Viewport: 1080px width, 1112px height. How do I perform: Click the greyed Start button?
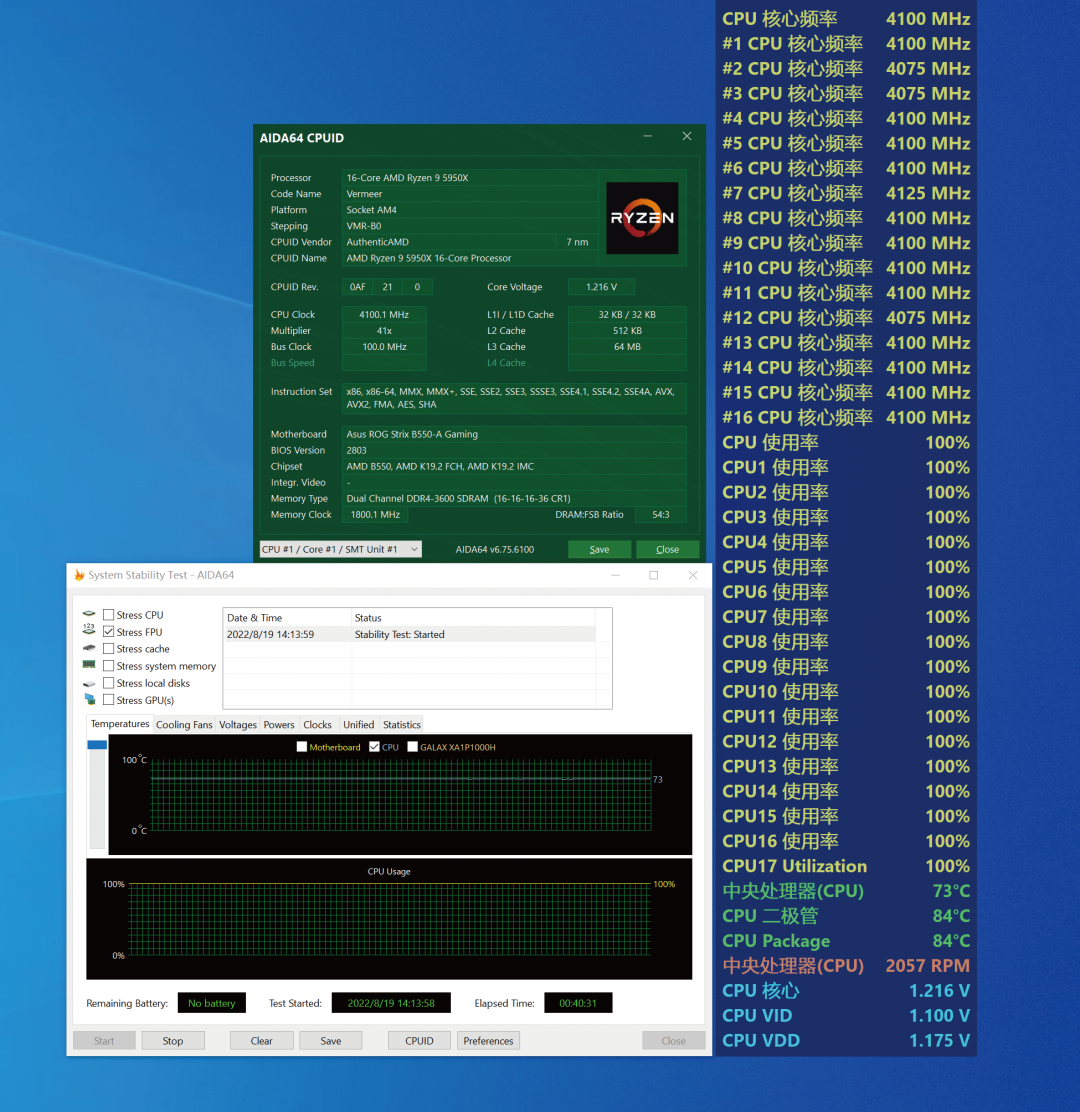[104, 1041]
